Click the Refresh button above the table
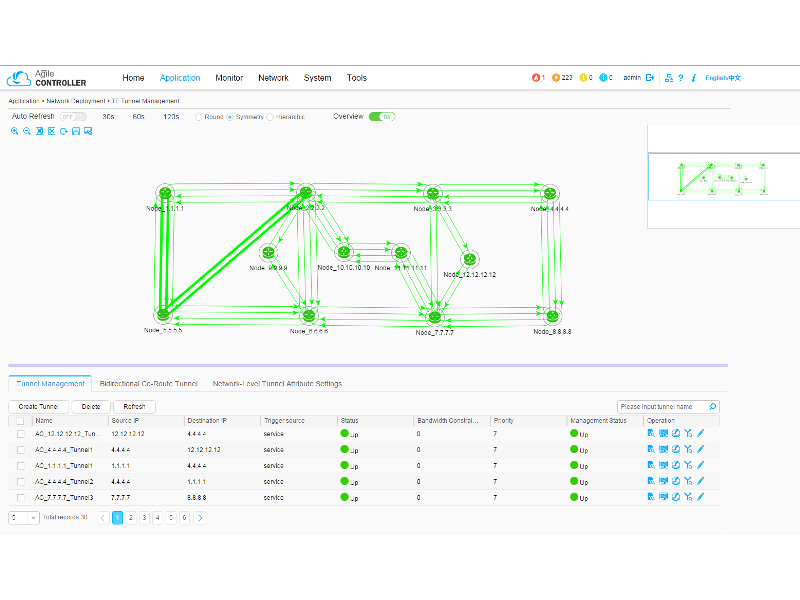 pos(134,407)
